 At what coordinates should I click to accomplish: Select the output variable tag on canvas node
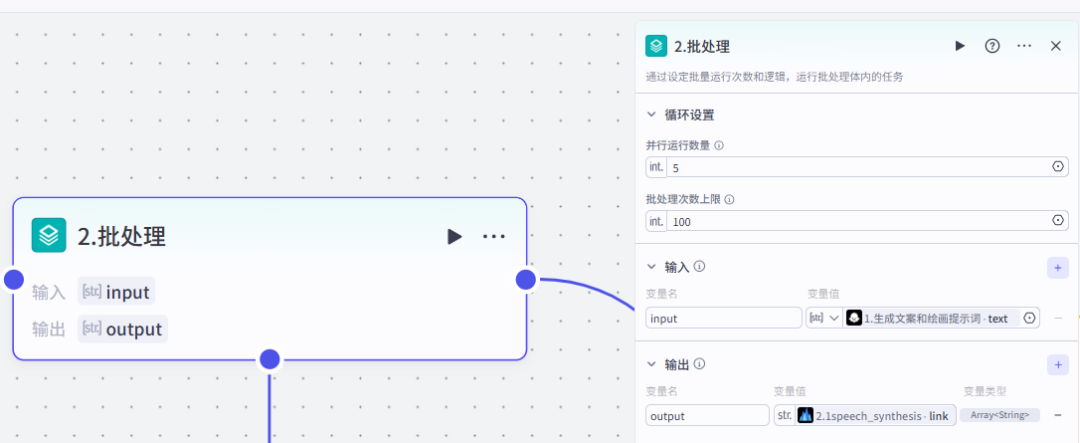click(123, 329)
